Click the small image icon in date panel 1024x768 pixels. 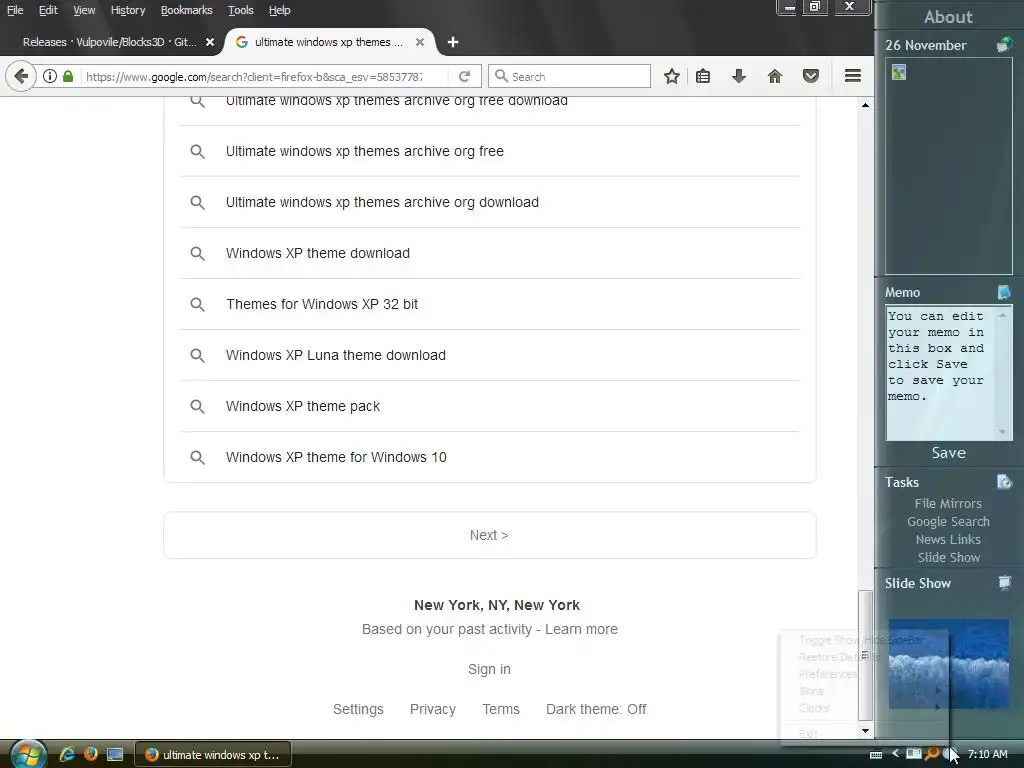coord(899,72)
